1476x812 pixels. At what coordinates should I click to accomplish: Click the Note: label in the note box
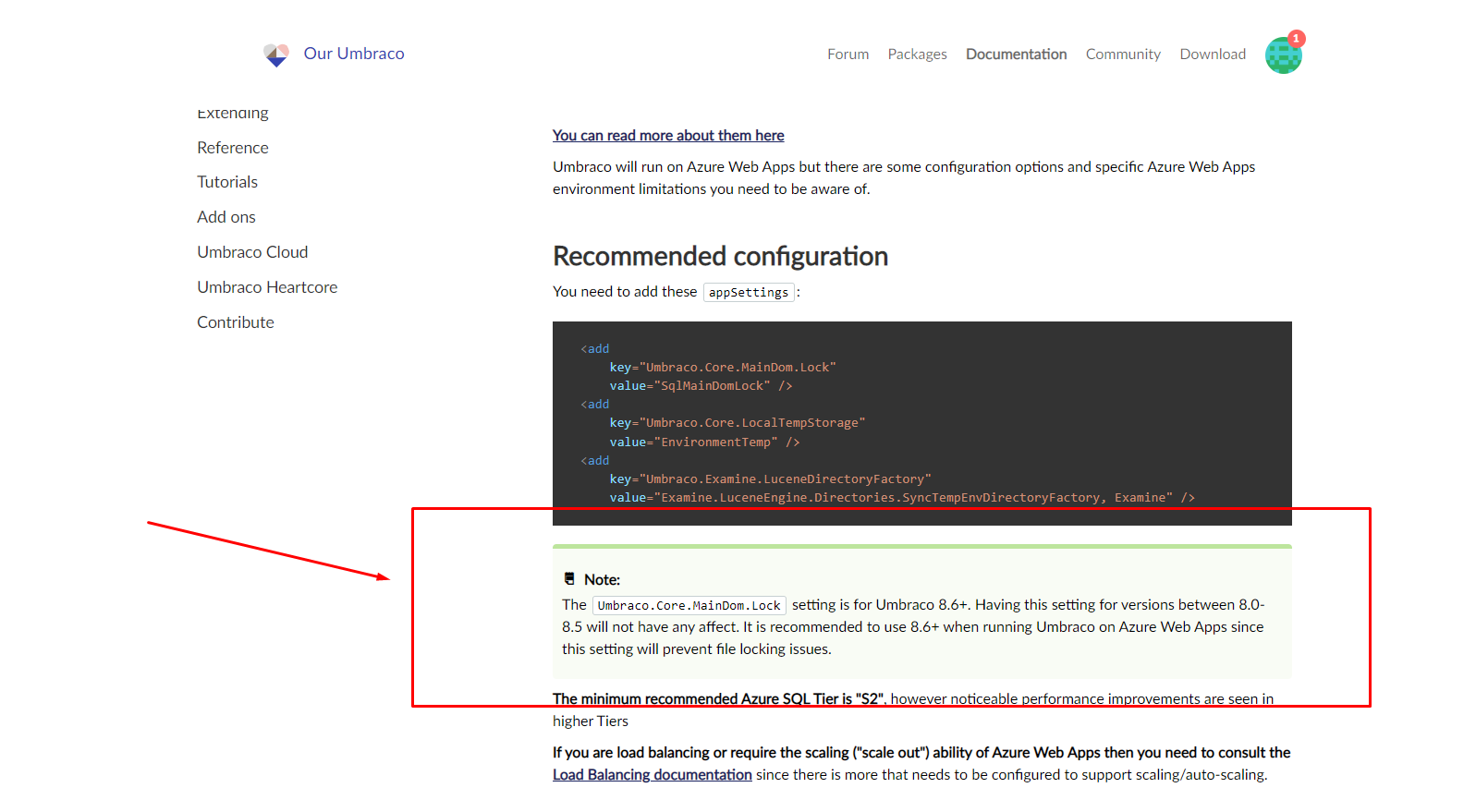coord(602,580)
